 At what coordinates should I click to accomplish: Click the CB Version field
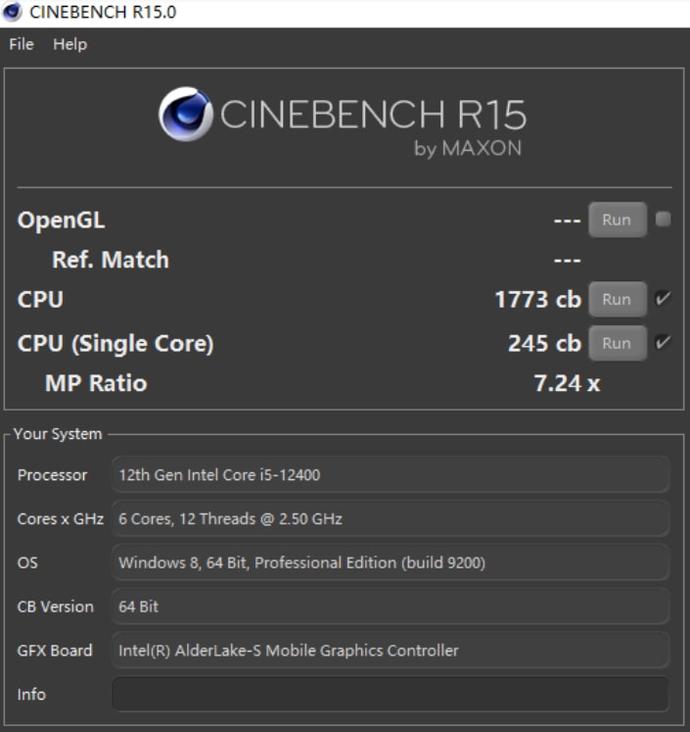391,606
